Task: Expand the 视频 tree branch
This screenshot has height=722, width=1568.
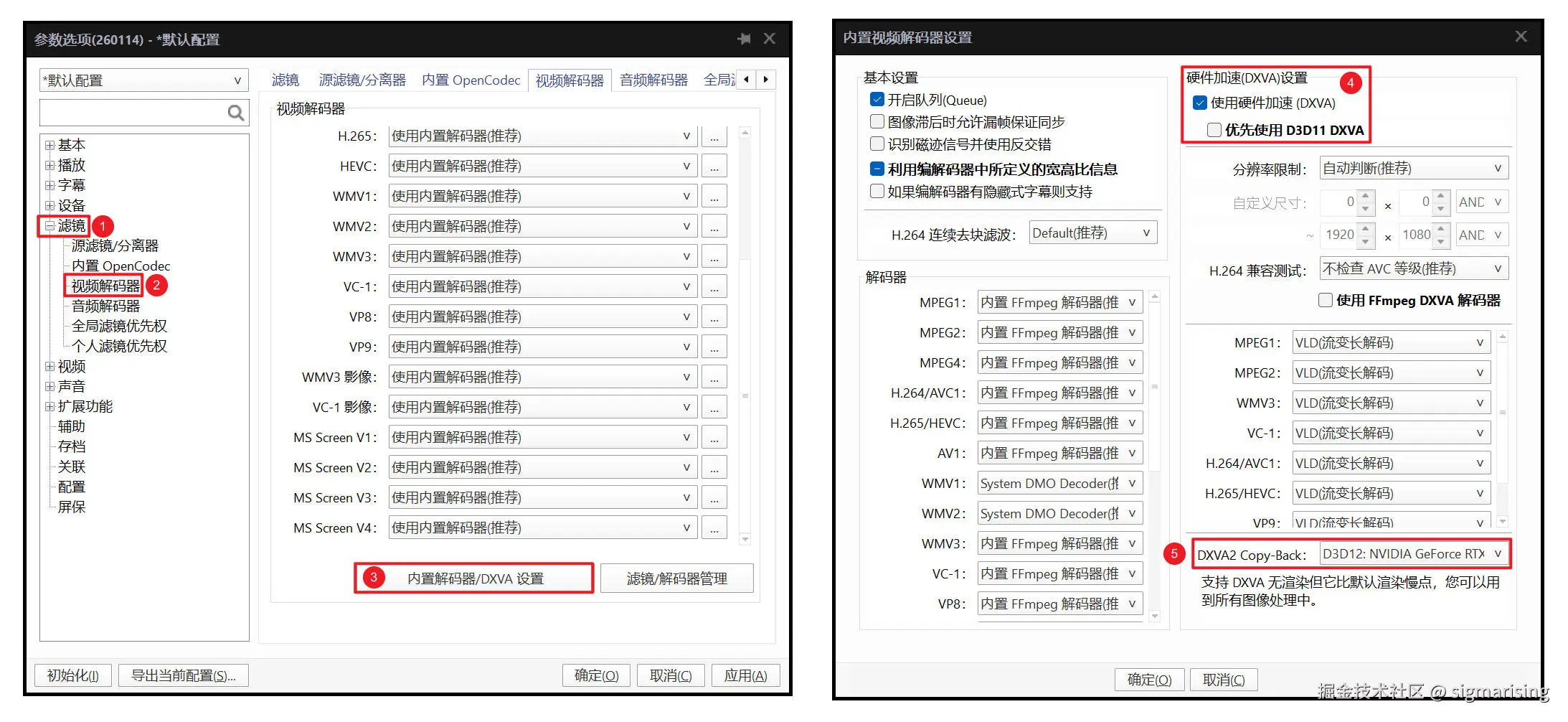Action: (49, 366)
